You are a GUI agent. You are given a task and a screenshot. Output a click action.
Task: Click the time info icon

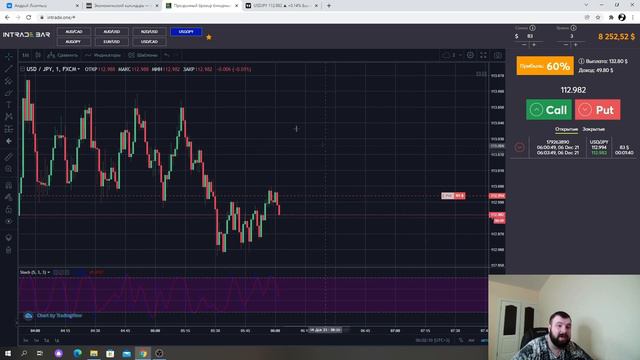coord(573,28)
